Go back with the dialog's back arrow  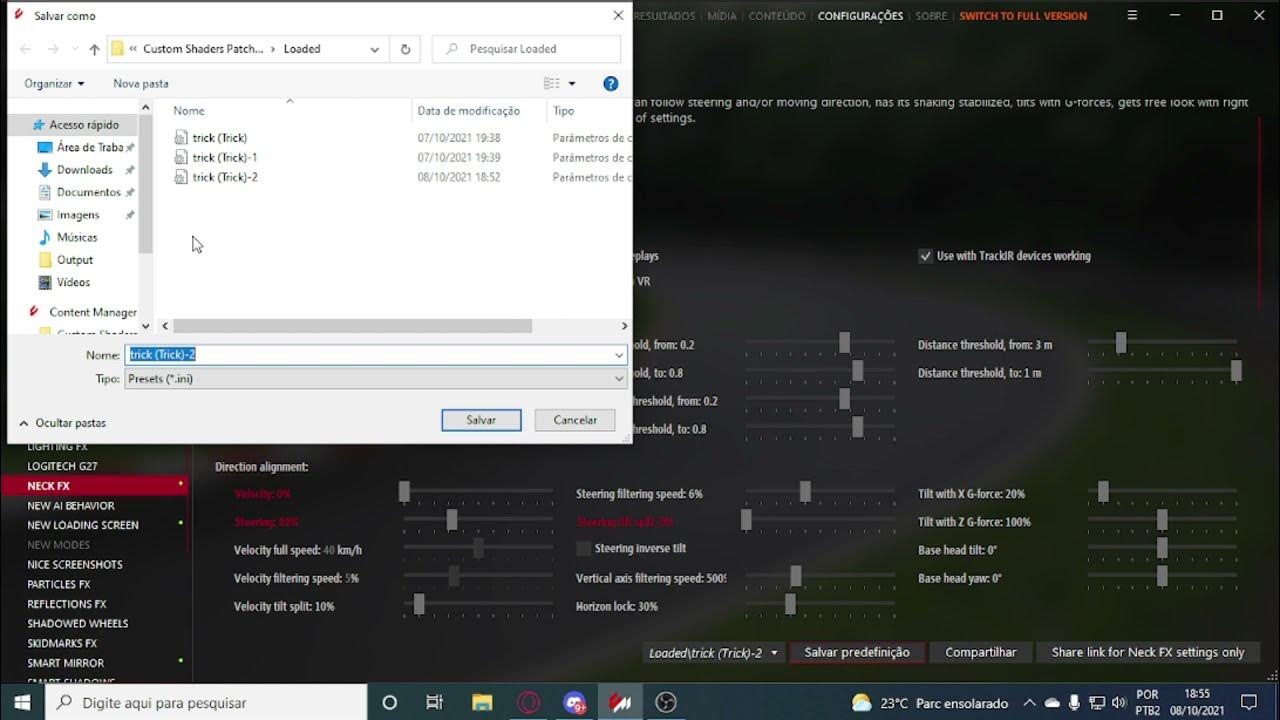tap(26, 49)
